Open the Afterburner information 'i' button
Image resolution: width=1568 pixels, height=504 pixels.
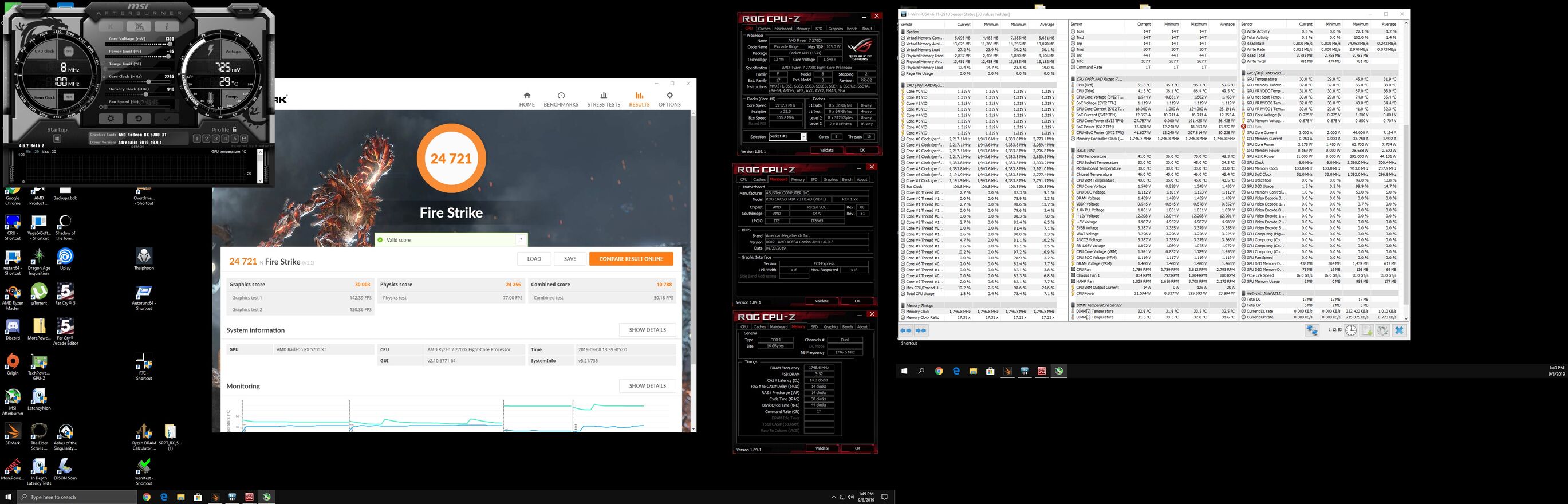[x=167, y=27]
